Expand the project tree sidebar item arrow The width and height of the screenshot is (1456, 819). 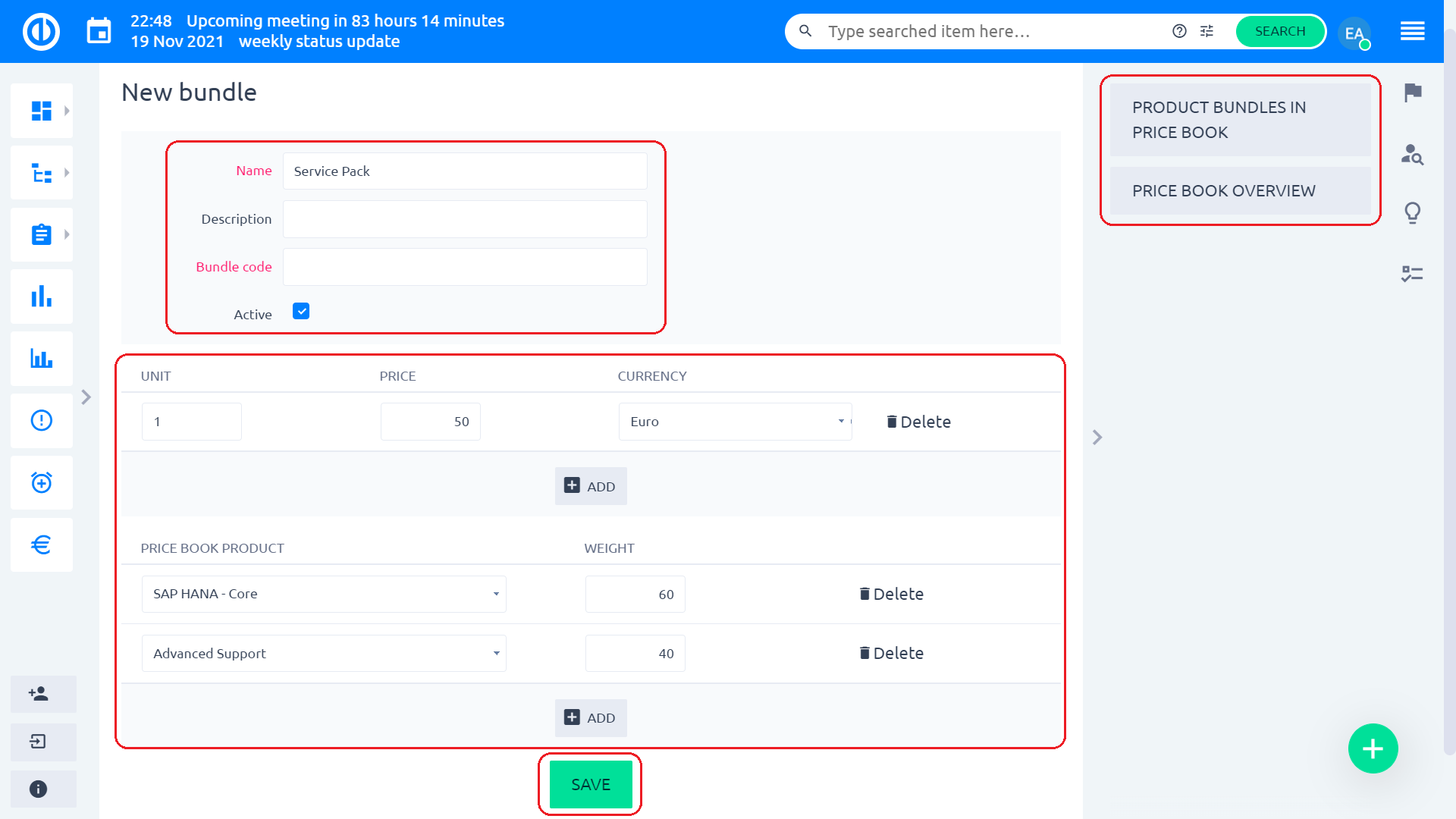67,173
